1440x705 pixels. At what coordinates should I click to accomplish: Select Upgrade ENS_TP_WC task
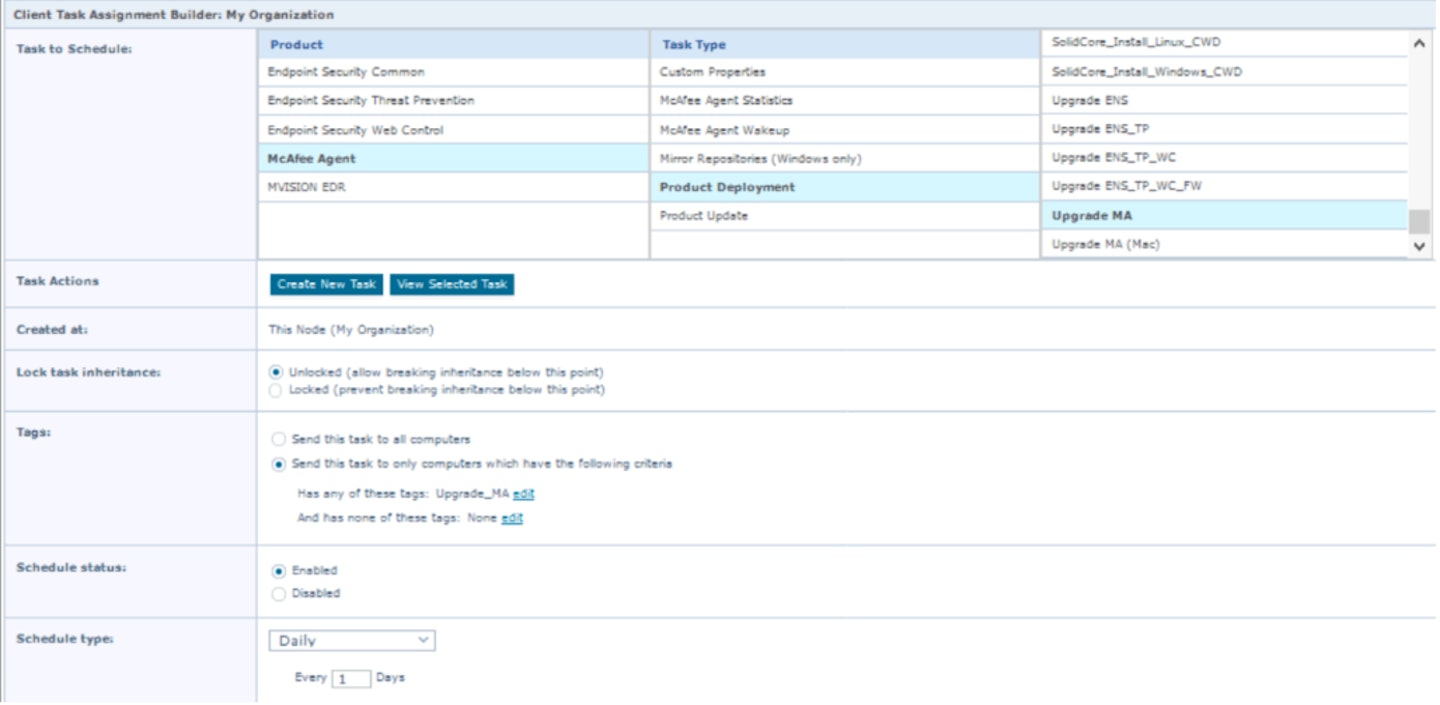tap(1225, 158)
